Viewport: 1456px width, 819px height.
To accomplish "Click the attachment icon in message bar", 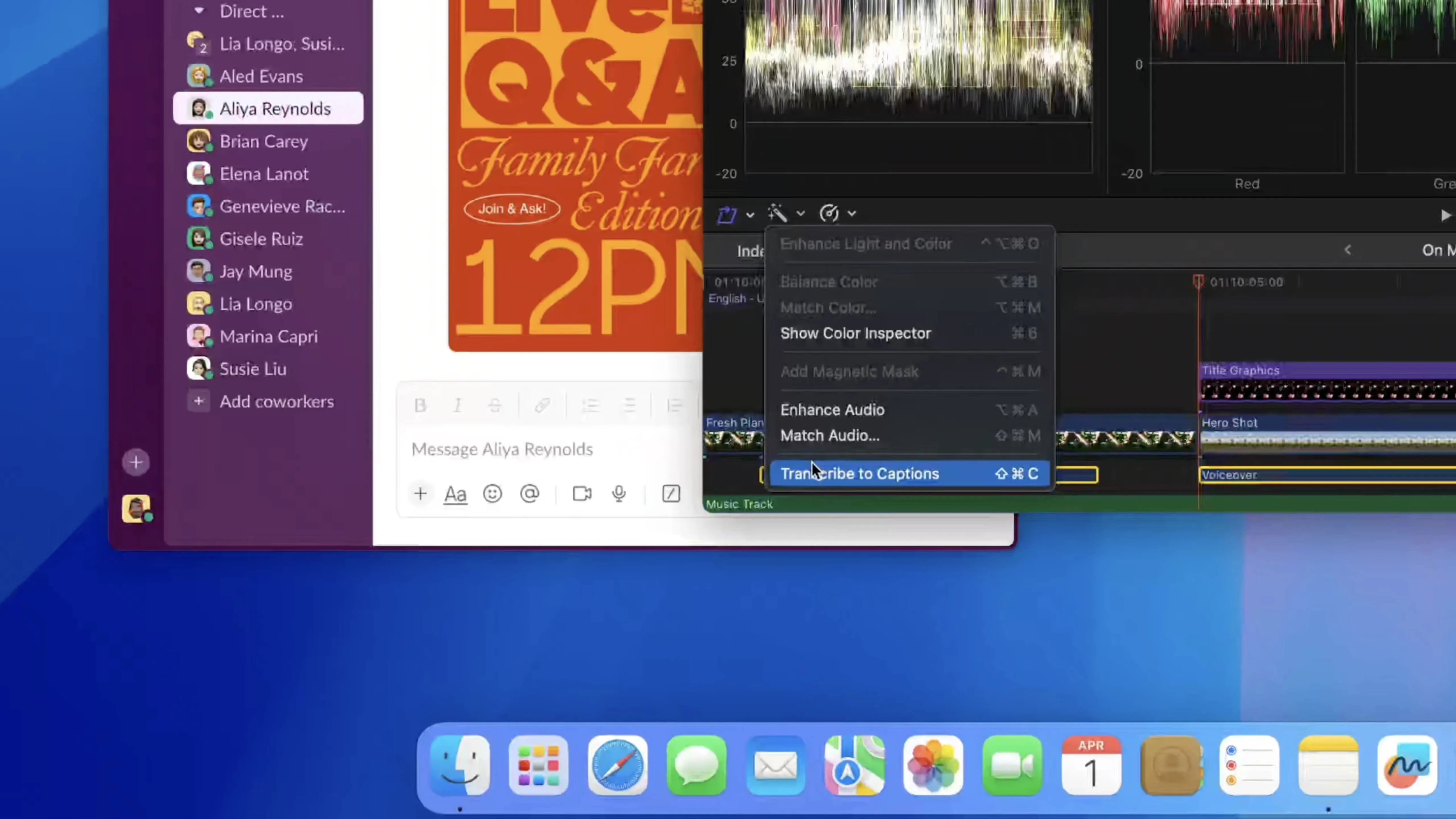I will point(420,493).
